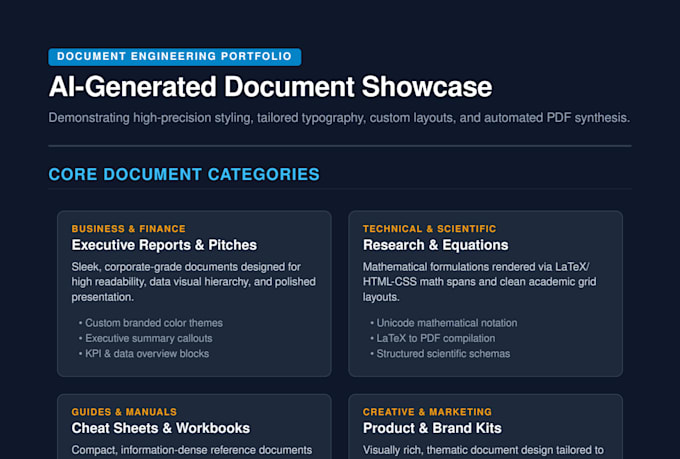The width and height of the screenshot is (680, 459).
Task: Select the 'Executive summary callouts' bullet
Action: (x=145, y=338)
